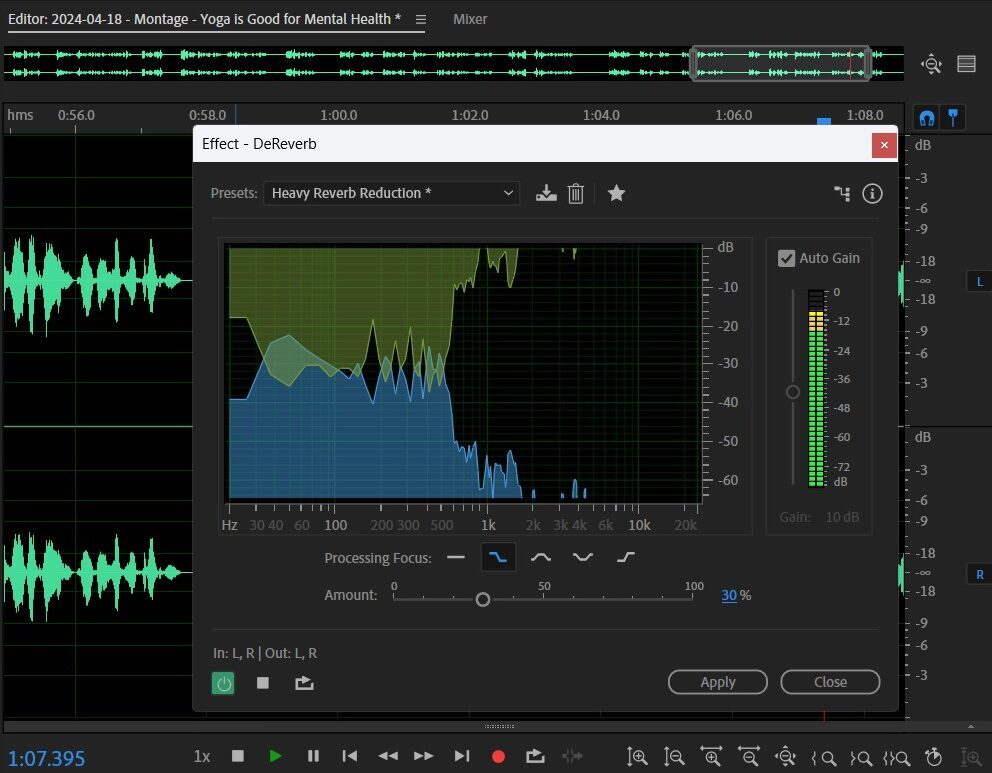Zoom to selection icon
This screenshot has height=773, width=992.
pyautogui.click(x=896, y=758)
